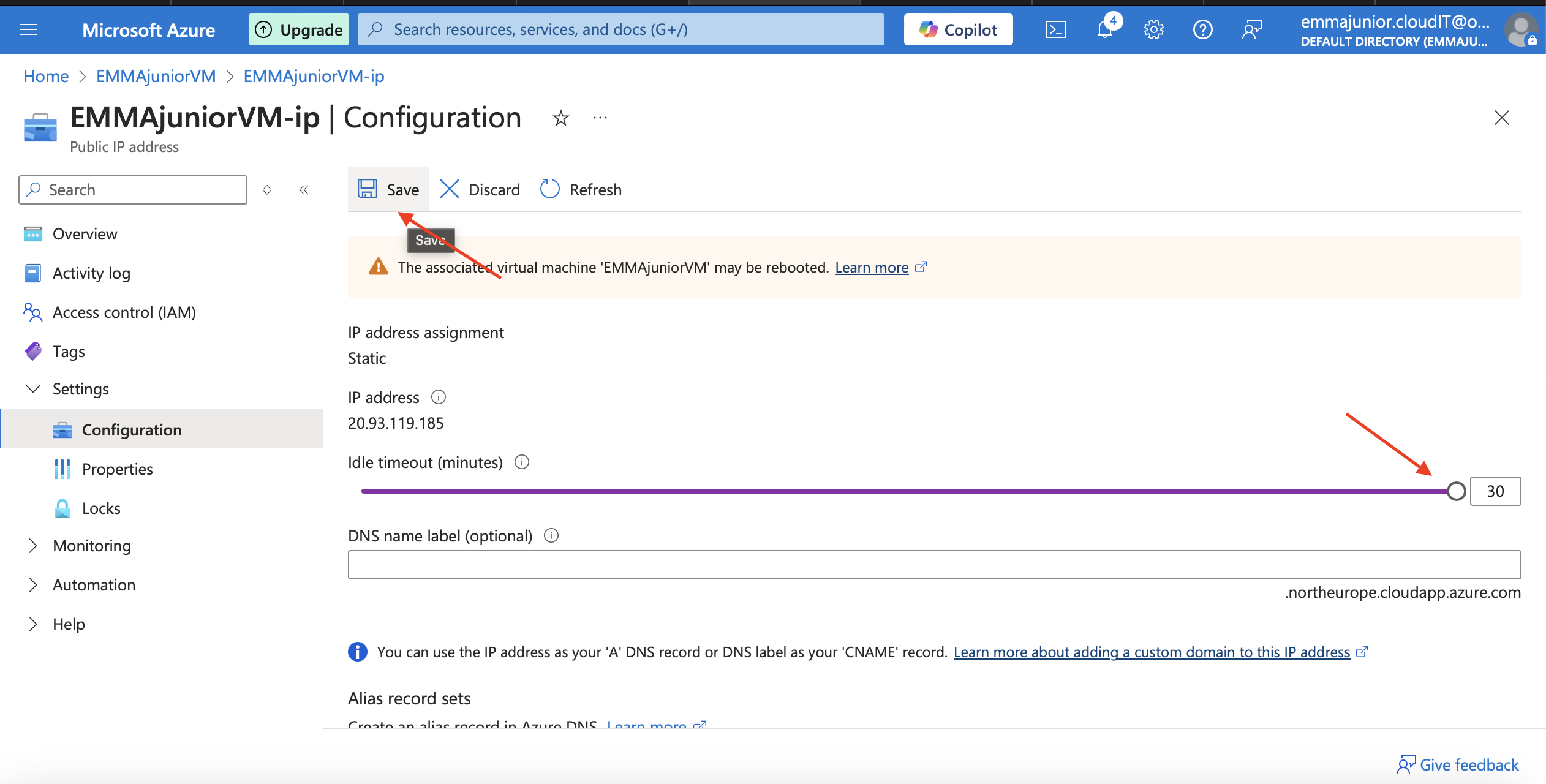The height and width of the screenshot is (784, 1546).
Task: Click Give feedback link
Action: 1458,765
